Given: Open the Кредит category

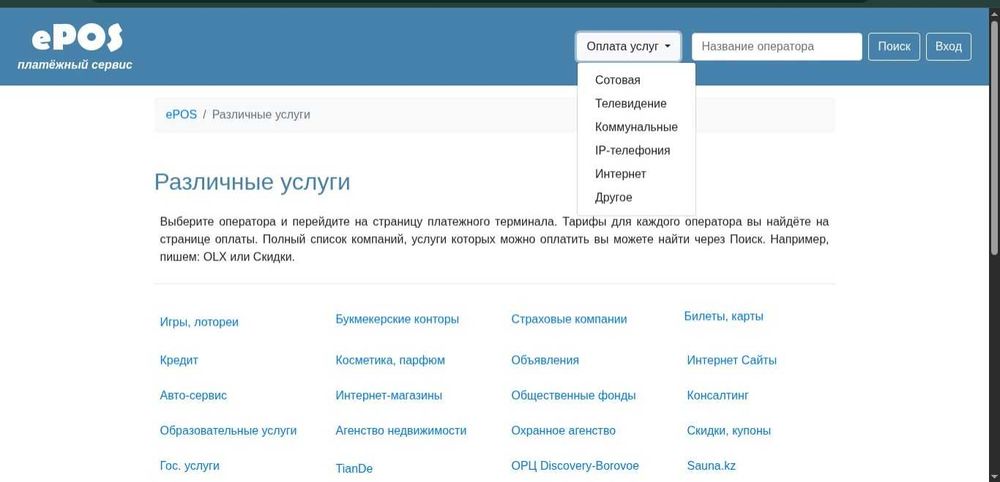Looking at the screenshot, I should pos(179,360).
